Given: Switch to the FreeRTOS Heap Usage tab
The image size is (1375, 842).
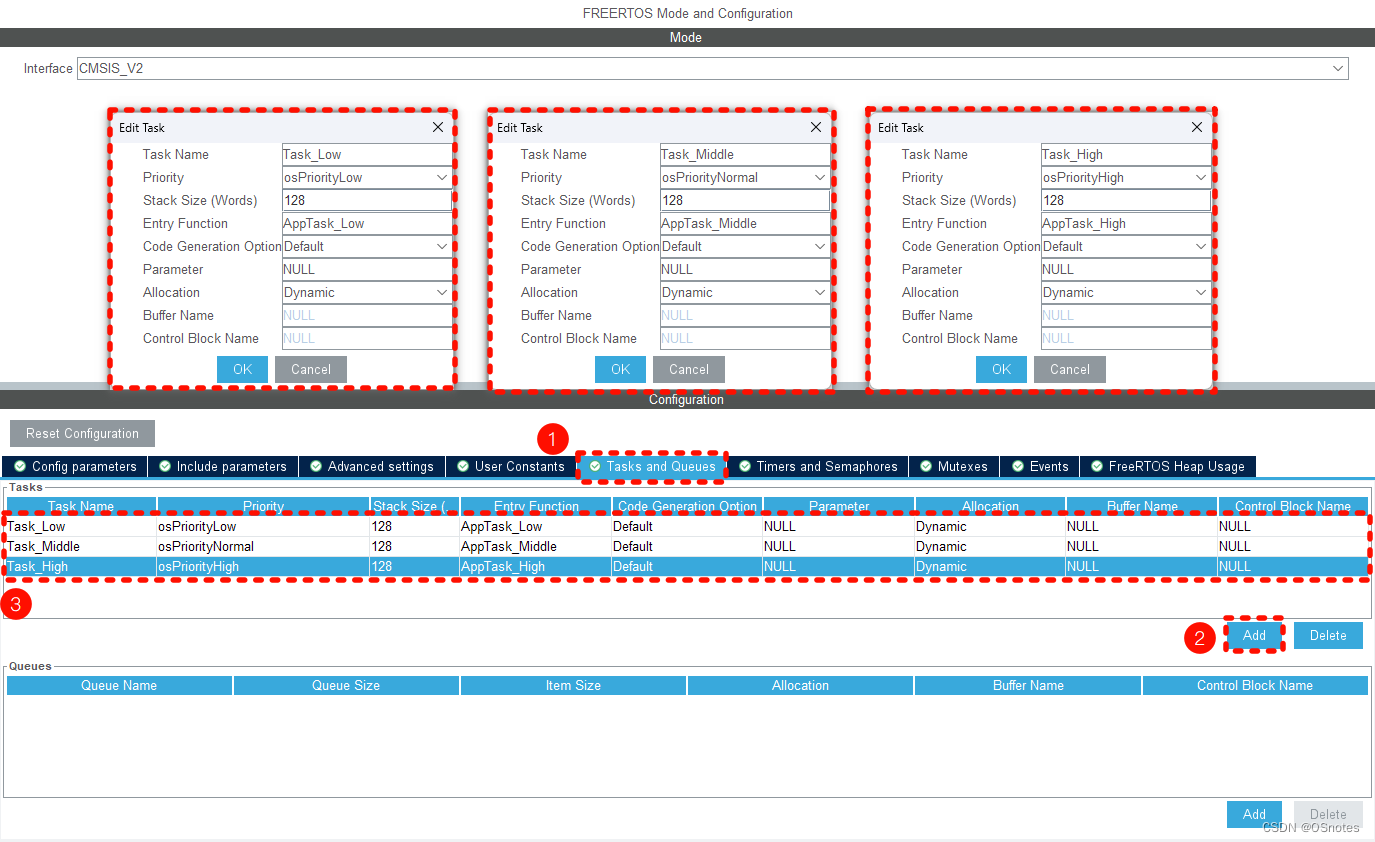Looking at the screenshot, I should point(1168,466).
